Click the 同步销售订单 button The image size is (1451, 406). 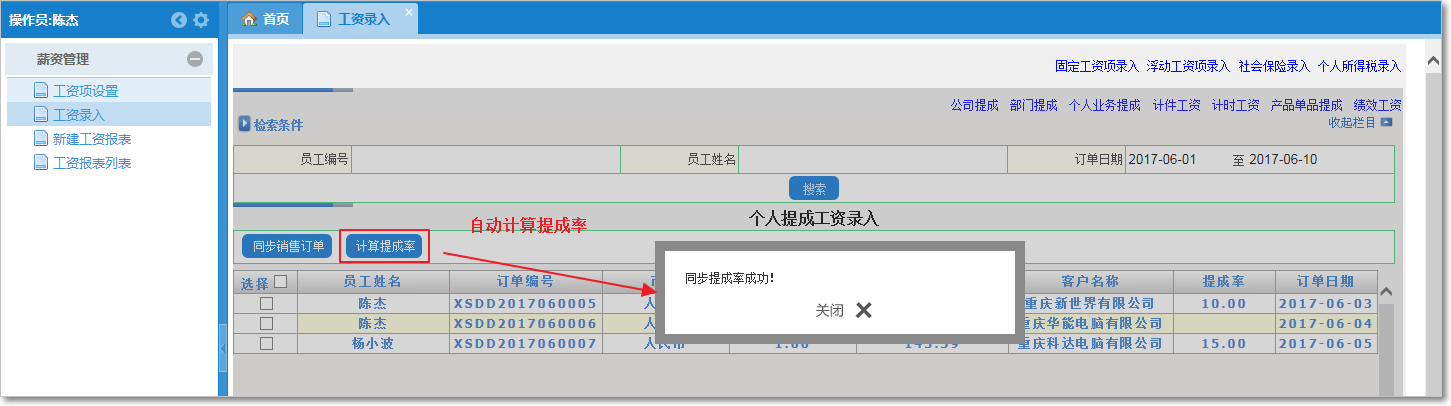pyautogui.click(x=288, y=246)
